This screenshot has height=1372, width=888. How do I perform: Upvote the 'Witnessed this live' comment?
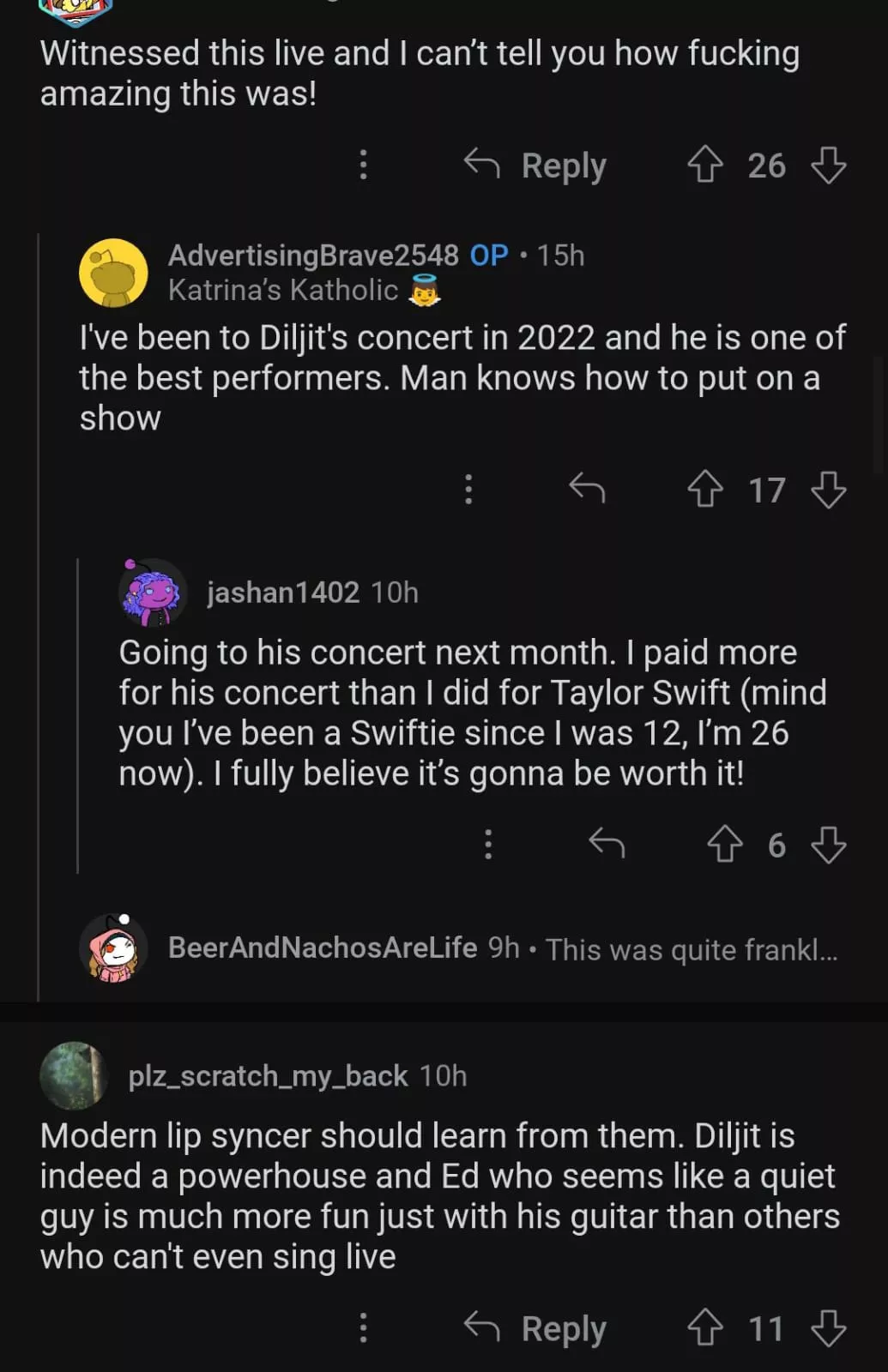click(705, 165)
